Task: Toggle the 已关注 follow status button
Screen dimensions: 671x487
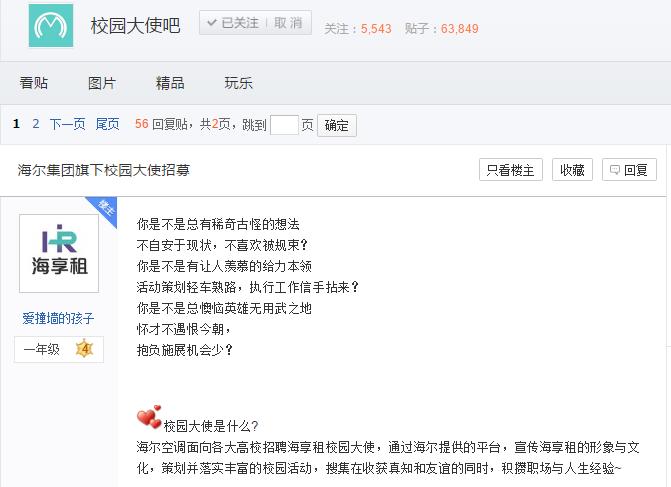Action: 233,23
